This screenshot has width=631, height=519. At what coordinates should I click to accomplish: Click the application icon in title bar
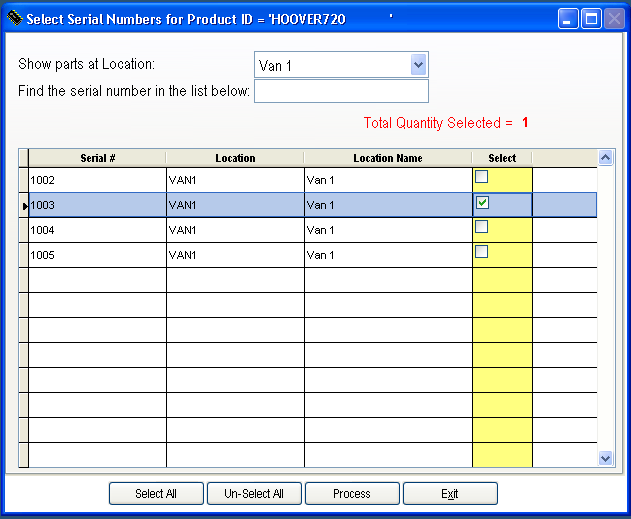coord(14,18)
